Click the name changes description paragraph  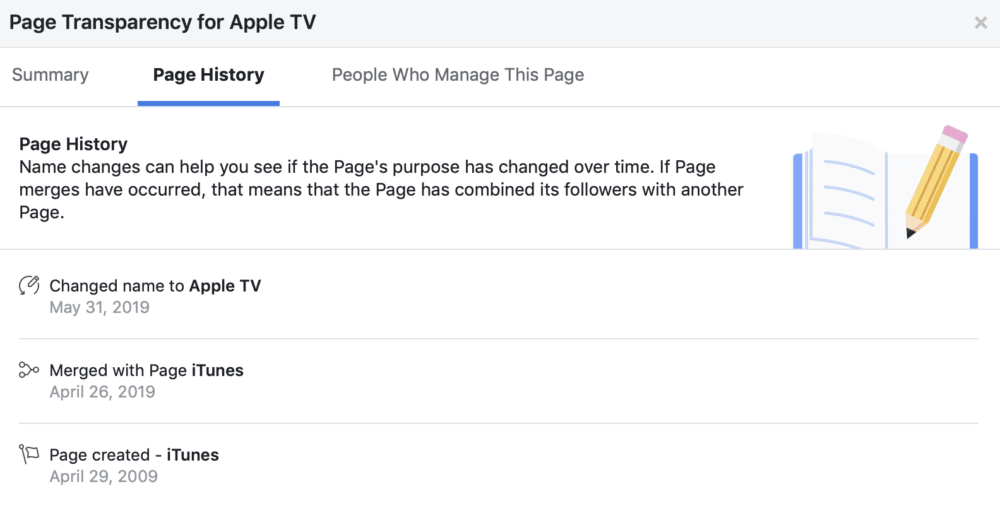pyautogui.click(x=381, y=190)
